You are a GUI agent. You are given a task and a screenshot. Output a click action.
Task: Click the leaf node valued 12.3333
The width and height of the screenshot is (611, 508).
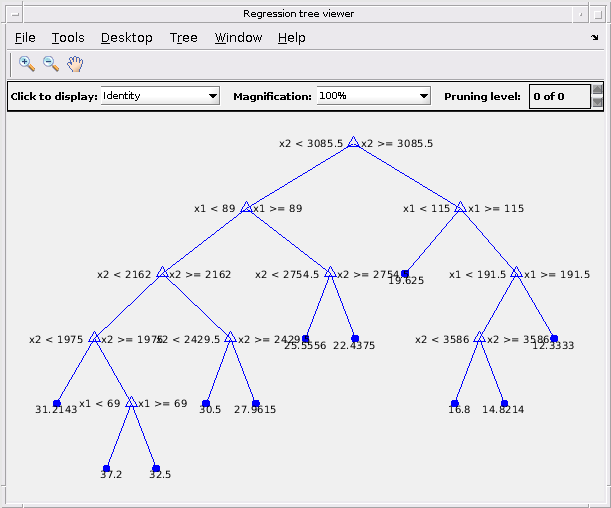[x=554, y=339]
